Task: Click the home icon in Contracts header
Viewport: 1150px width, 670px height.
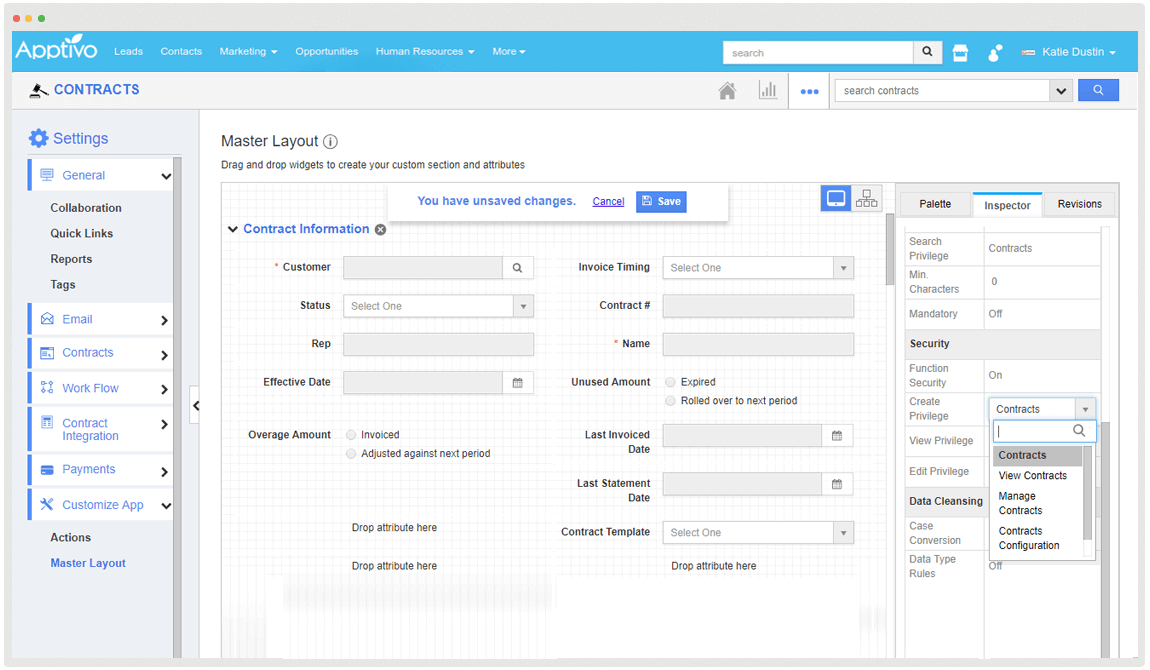Action: pyautogui.click(x=727, y=91)
